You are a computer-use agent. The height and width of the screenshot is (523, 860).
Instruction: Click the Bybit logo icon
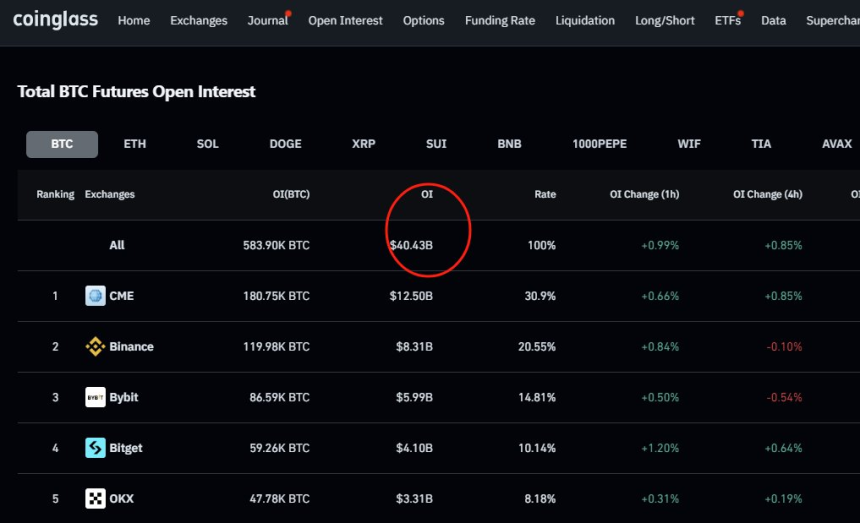(95, 397)
